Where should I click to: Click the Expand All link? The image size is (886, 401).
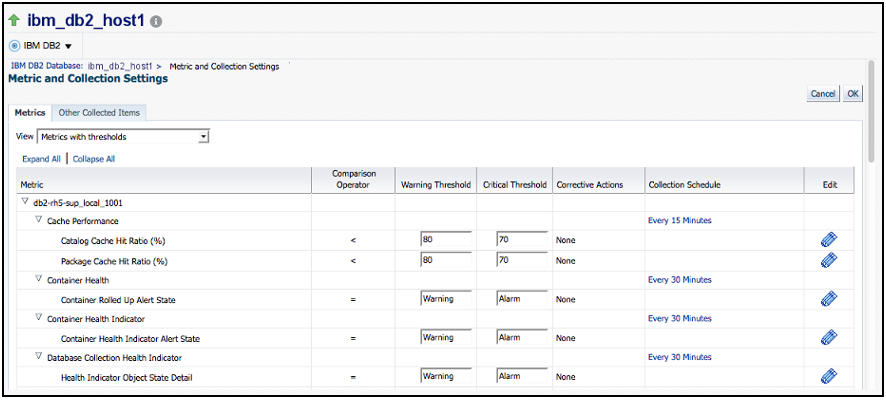(x=41, y=159)
